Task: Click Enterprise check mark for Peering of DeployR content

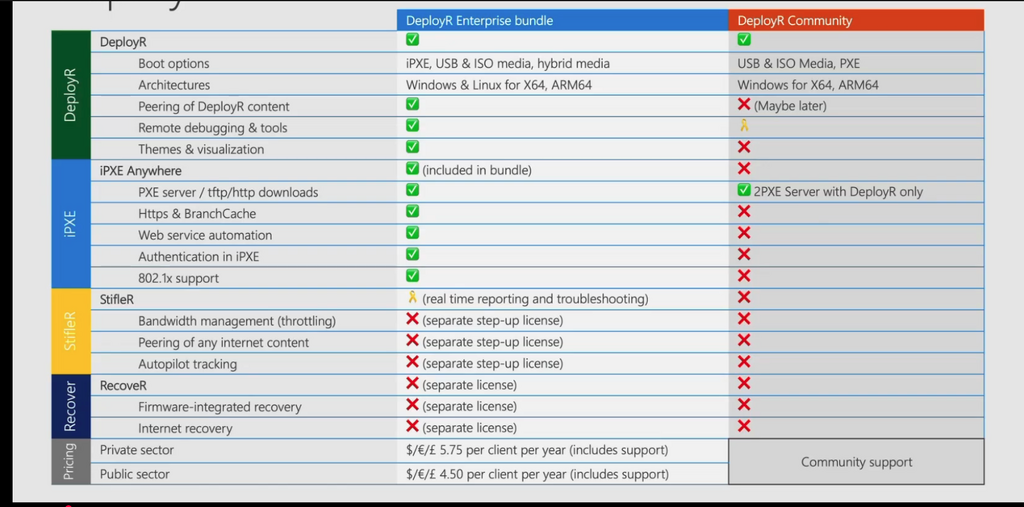Action: click(x=412, y=104)
